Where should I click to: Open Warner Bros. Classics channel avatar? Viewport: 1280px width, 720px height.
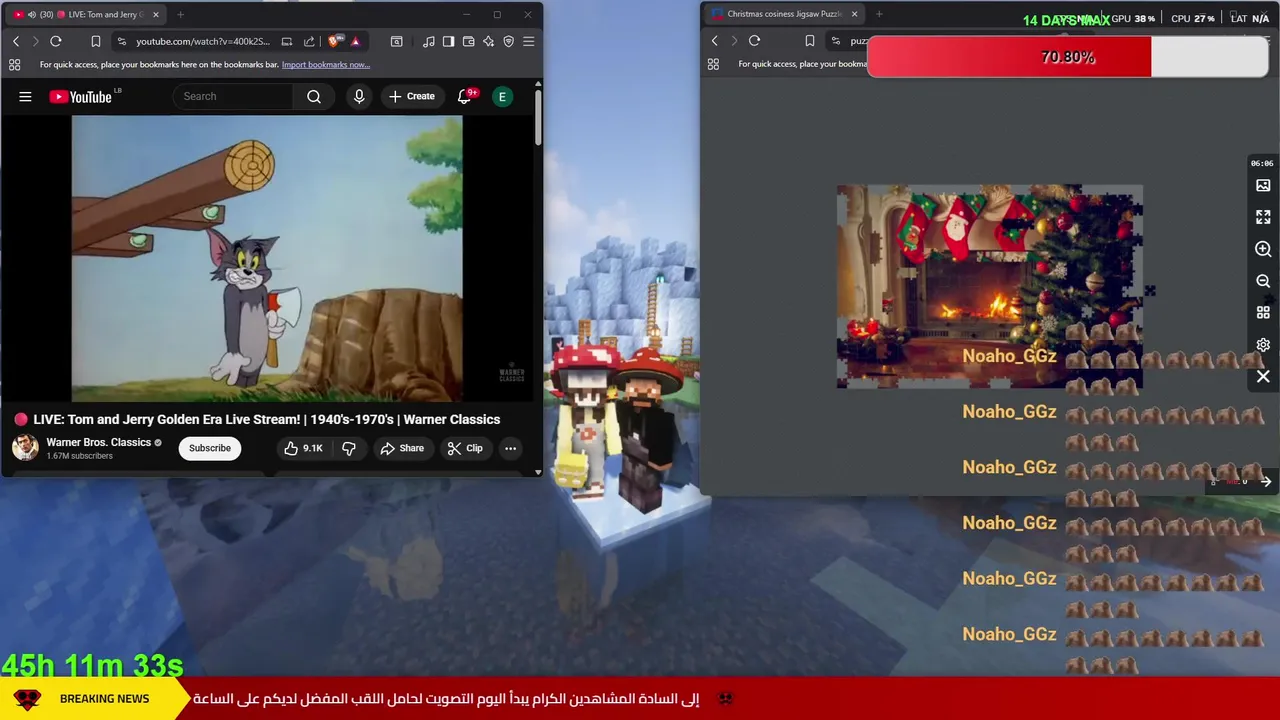[x=25, y=447]
